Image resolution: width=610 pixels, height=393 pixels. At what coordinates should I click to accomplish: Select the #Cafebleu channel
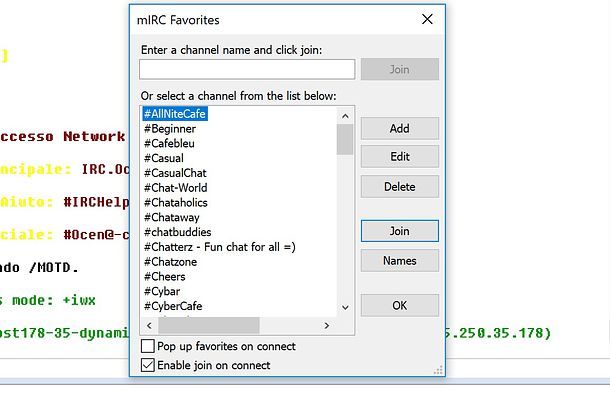click(x=169, y=144)
